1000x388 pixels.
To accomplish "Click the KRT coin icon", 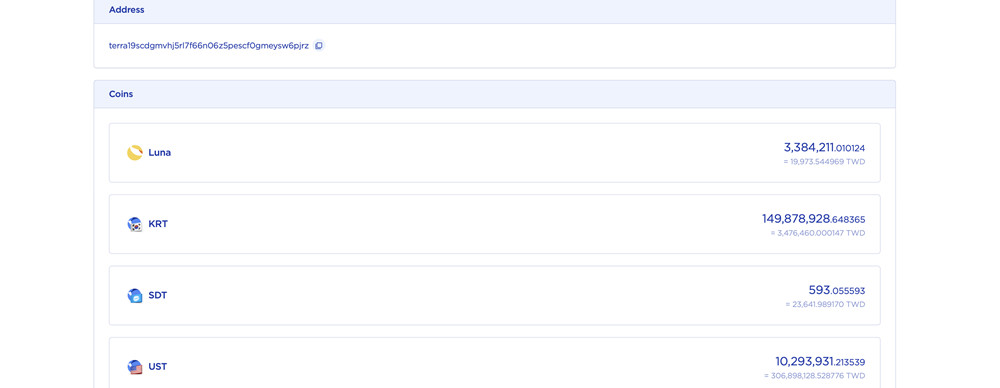I will pos(135,224).
